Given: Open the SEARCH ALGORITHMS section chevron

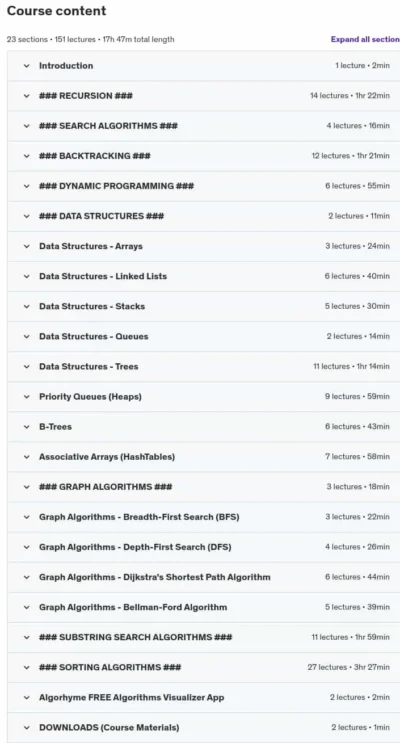Looking at the screenshot, I should (27, 126).
